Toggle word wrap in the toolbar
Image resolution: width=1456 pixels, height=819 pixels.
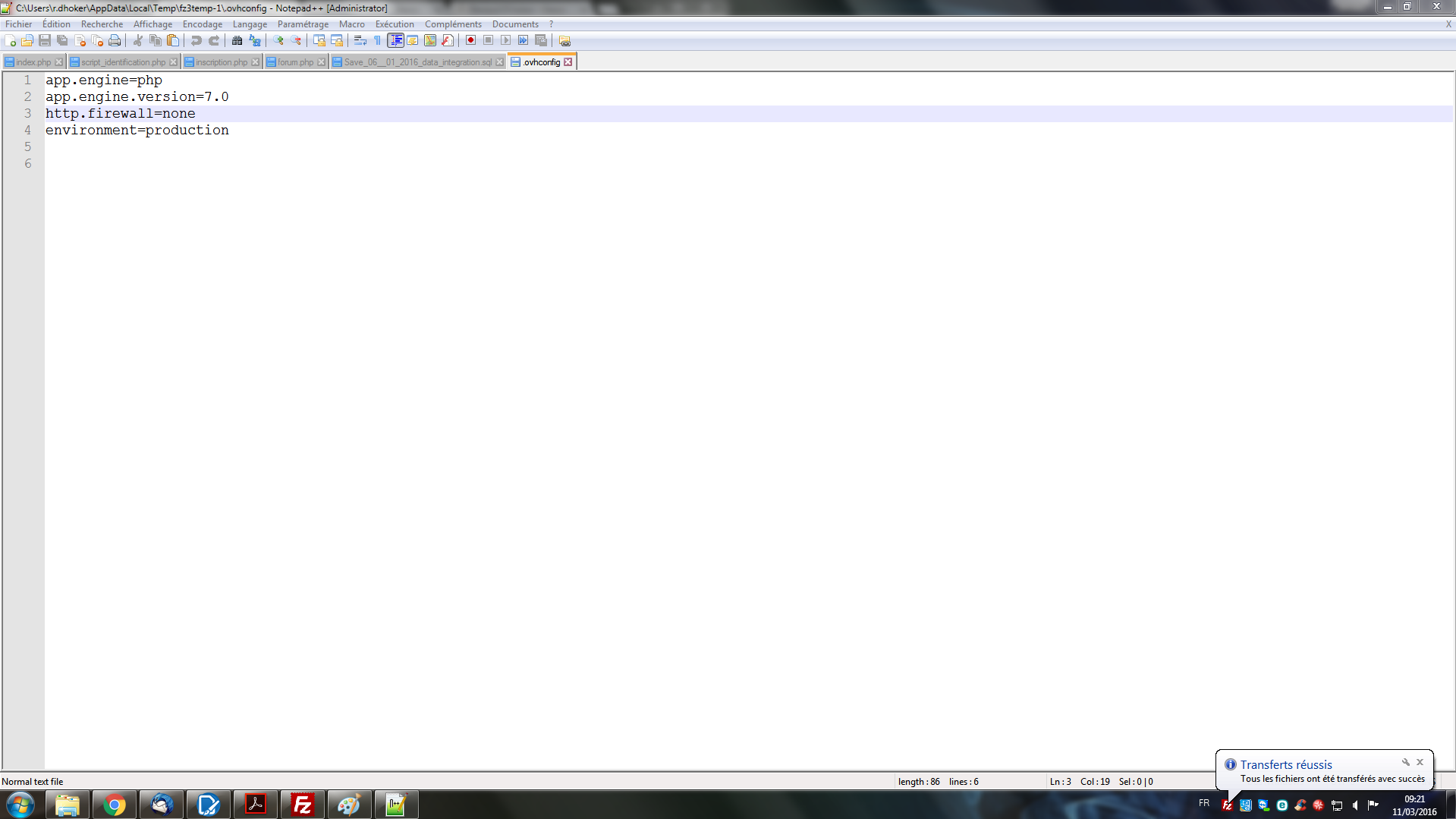[x=360, y=41]
